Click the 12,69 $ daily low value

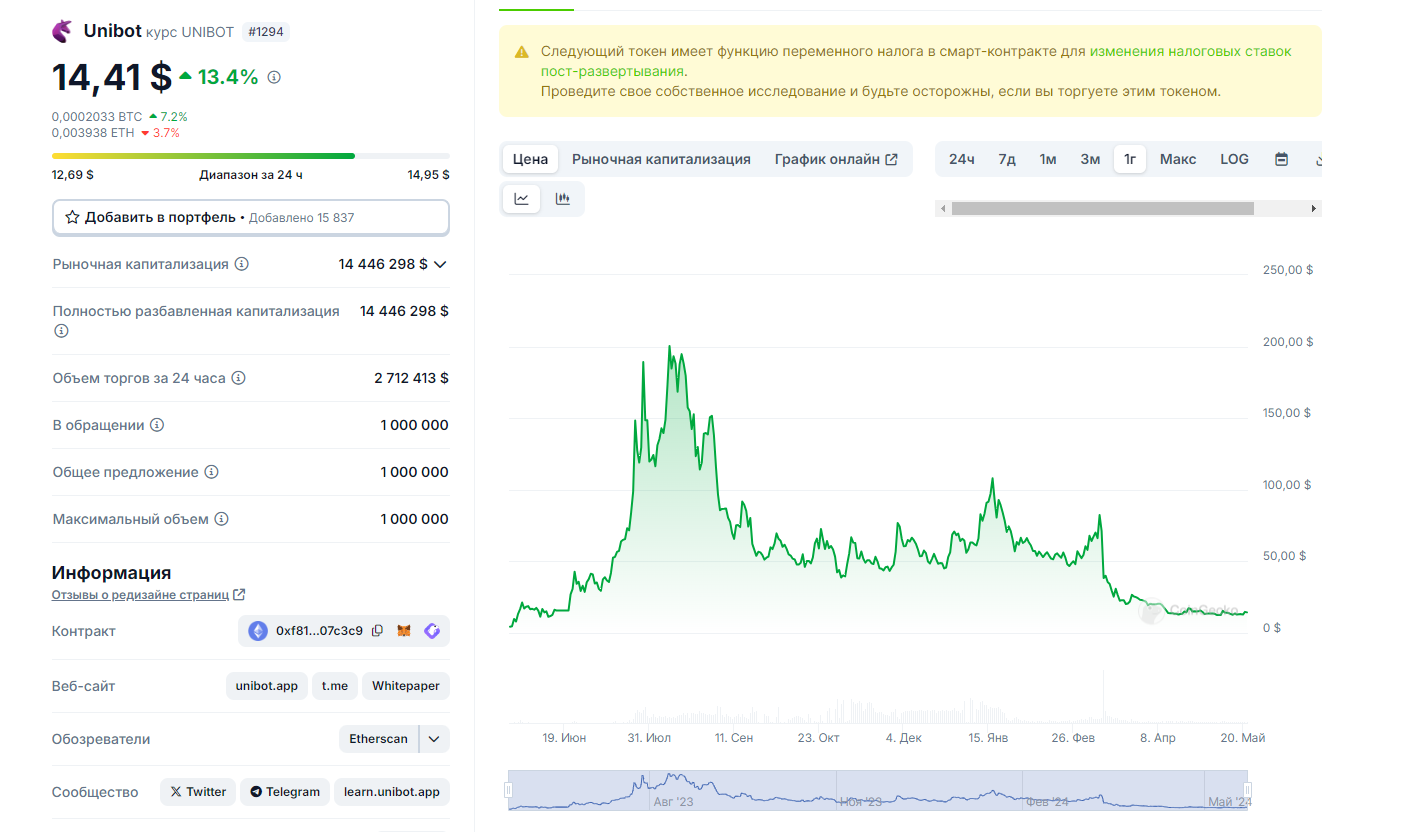(x=73, y=174)
